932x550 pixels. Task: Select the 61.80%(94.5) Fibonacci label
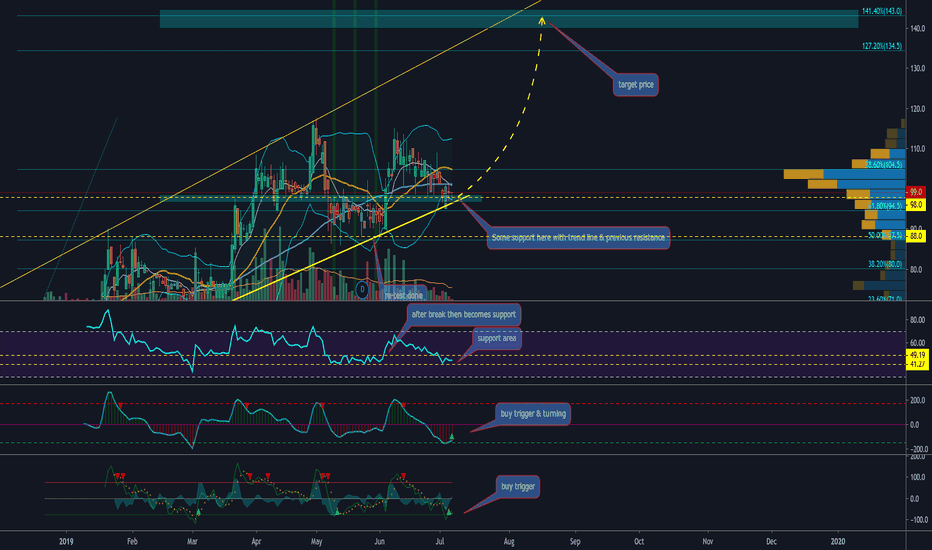pyautogui.click(x=884, y=206)
